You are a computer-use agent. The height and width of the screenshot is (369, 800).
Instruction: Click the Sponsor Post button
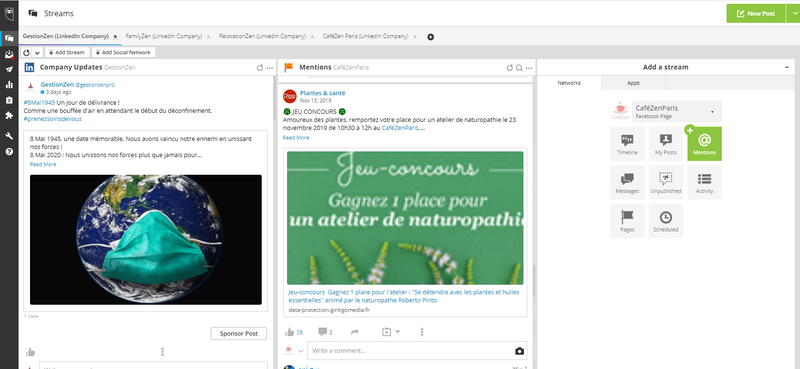[239, 333]
